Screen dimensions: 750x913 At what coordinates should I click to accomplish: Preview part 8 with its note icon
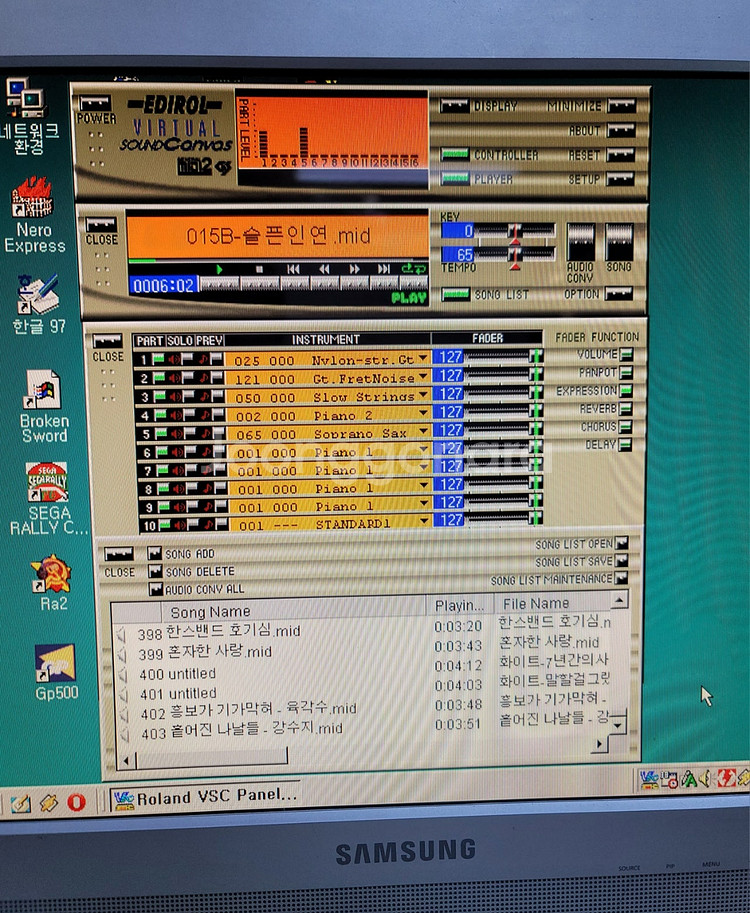point(207,488)
